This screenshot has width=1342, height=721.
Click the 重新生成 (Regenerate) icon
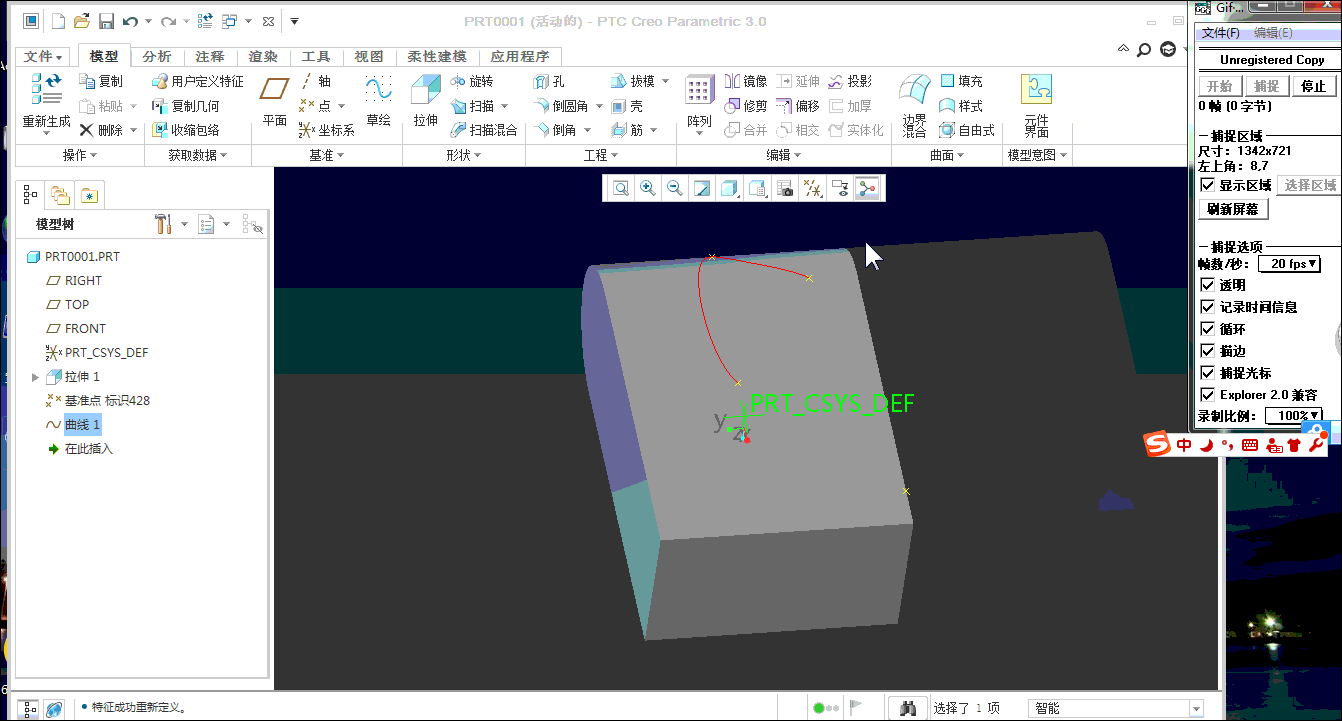point(46,102)
